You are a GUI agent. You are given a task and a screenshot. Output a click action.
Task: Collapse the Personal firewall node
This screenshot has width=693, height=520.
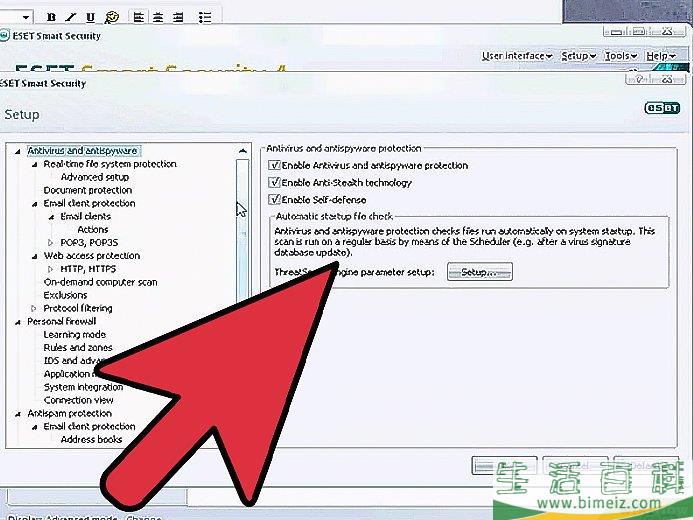[x=18, y=322]
